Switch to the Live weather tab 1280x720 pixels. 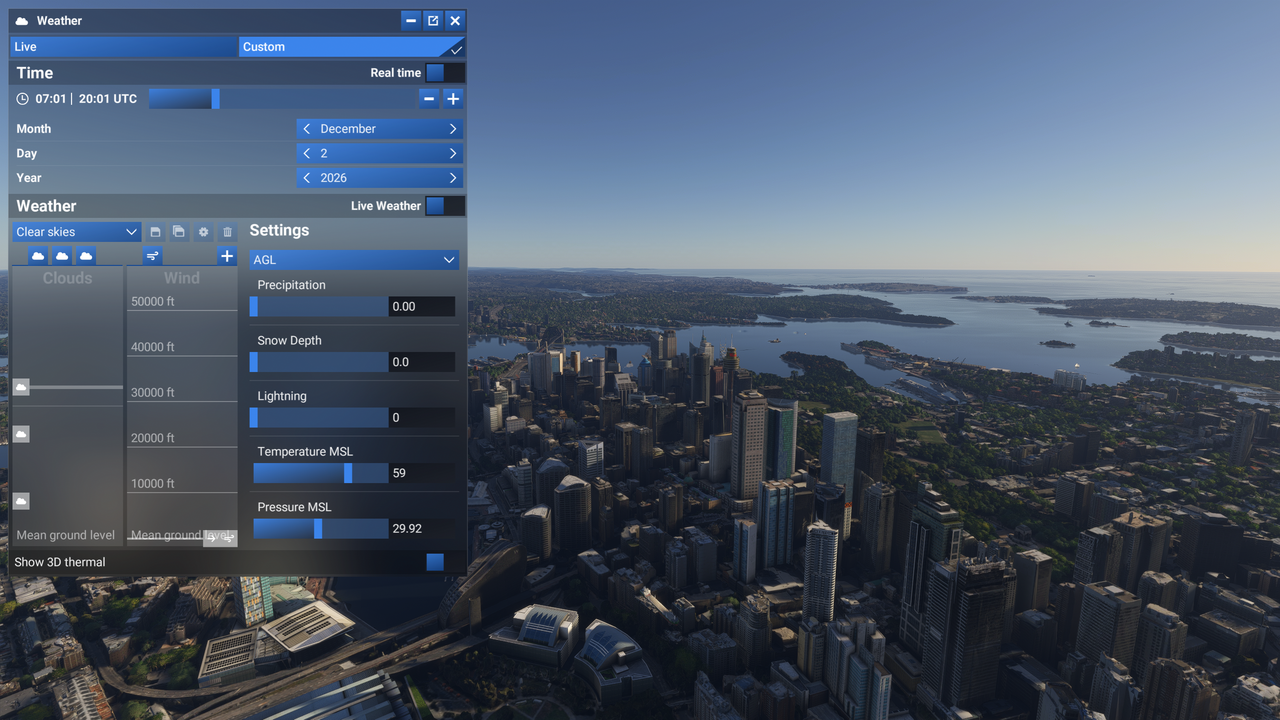pyautogui.click(x=124, y=47)
